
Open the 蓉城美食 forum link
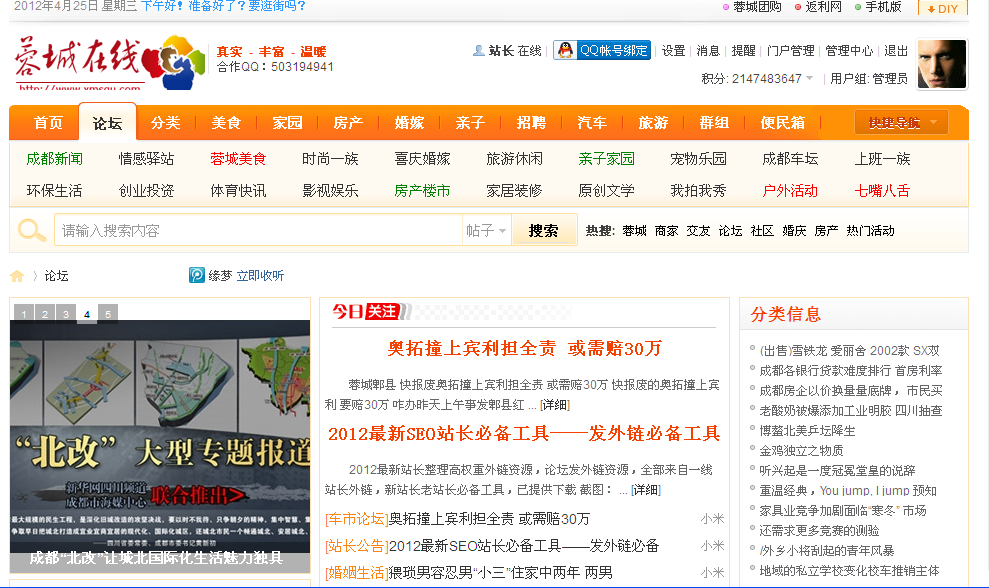pos(238,159)
